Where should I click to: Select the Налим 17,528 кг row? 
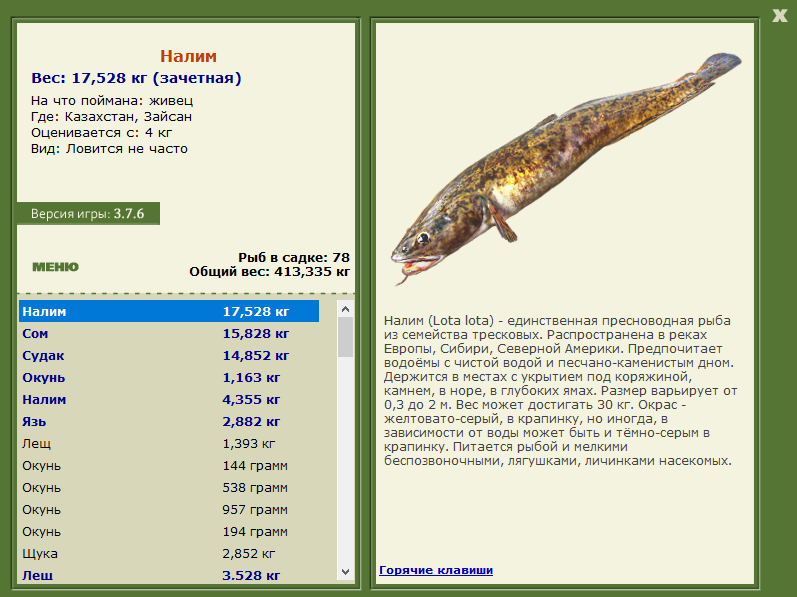[x=169, y=311]
